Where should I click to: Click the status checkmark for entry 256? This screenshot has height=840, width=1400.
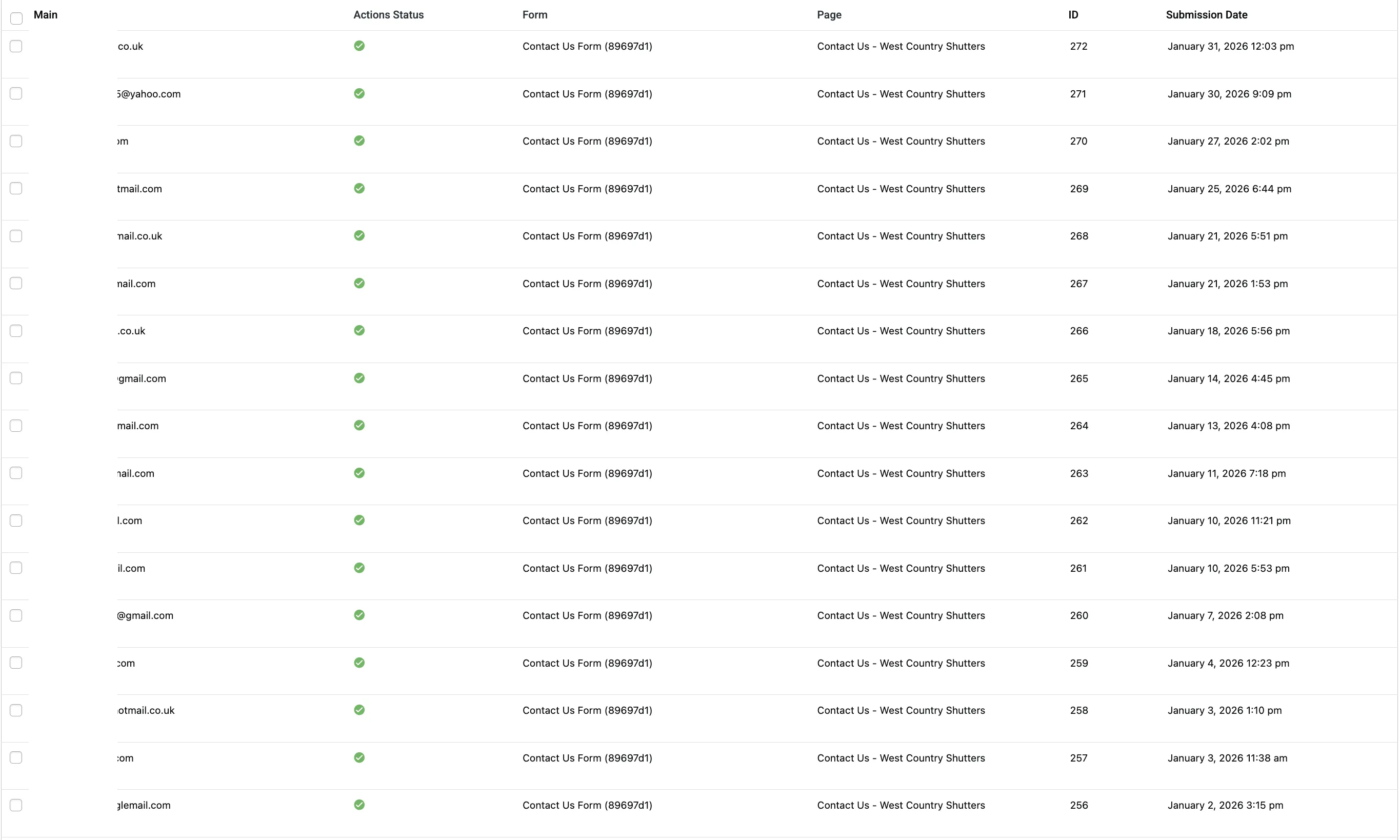tap(360, 805)
